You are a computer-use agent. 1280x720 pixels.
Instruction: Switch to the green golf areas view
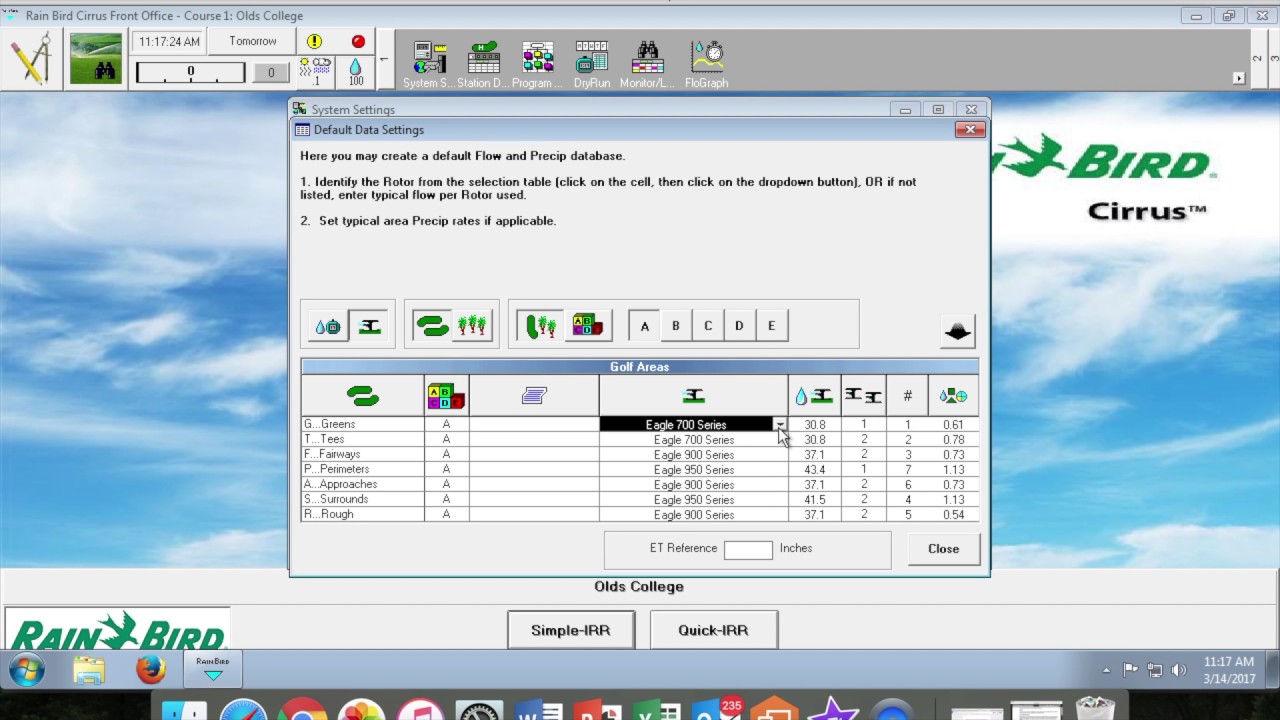tap(432, 326)
